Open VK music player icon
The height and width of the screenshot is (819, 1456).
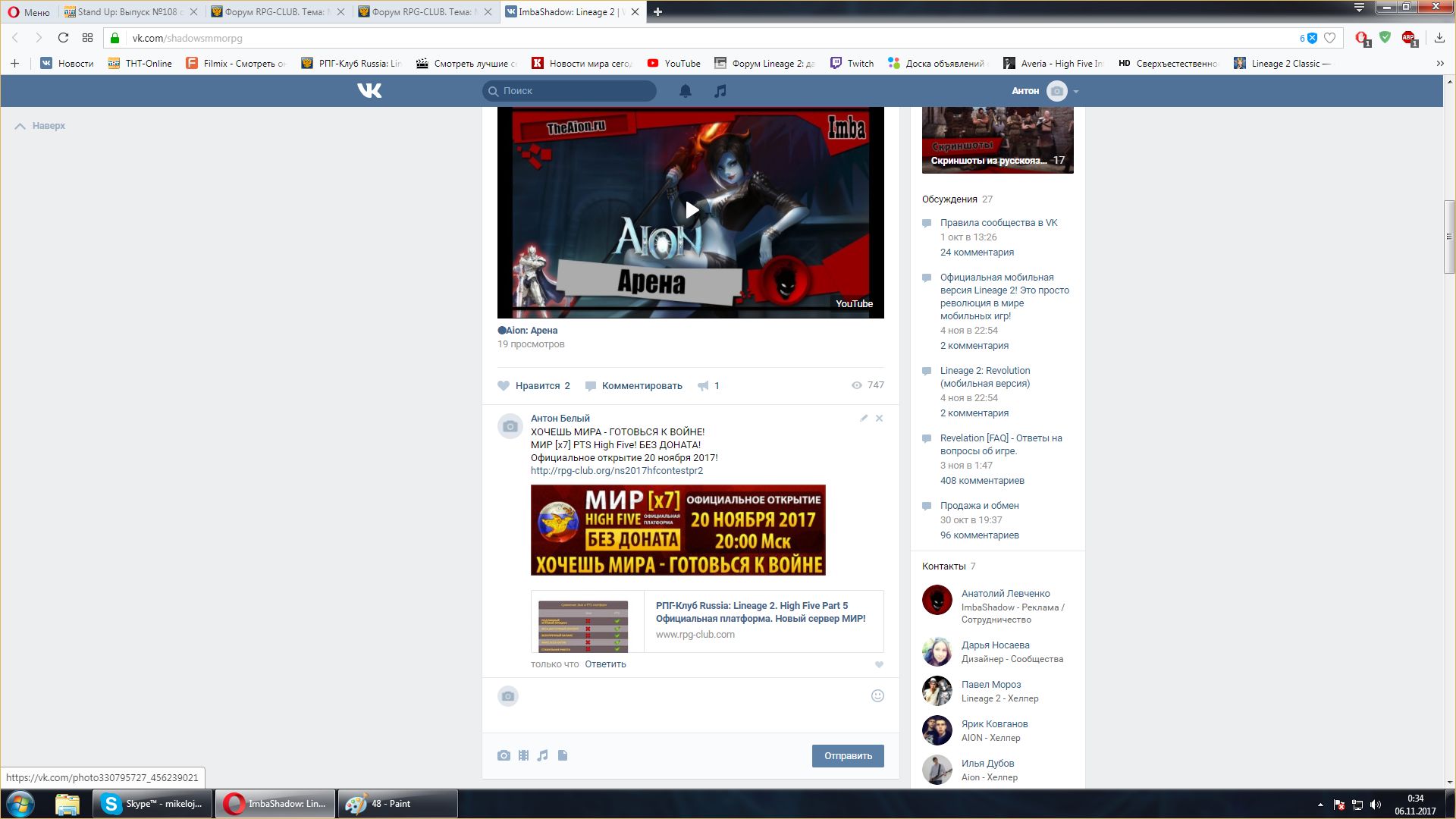[720, 91]
